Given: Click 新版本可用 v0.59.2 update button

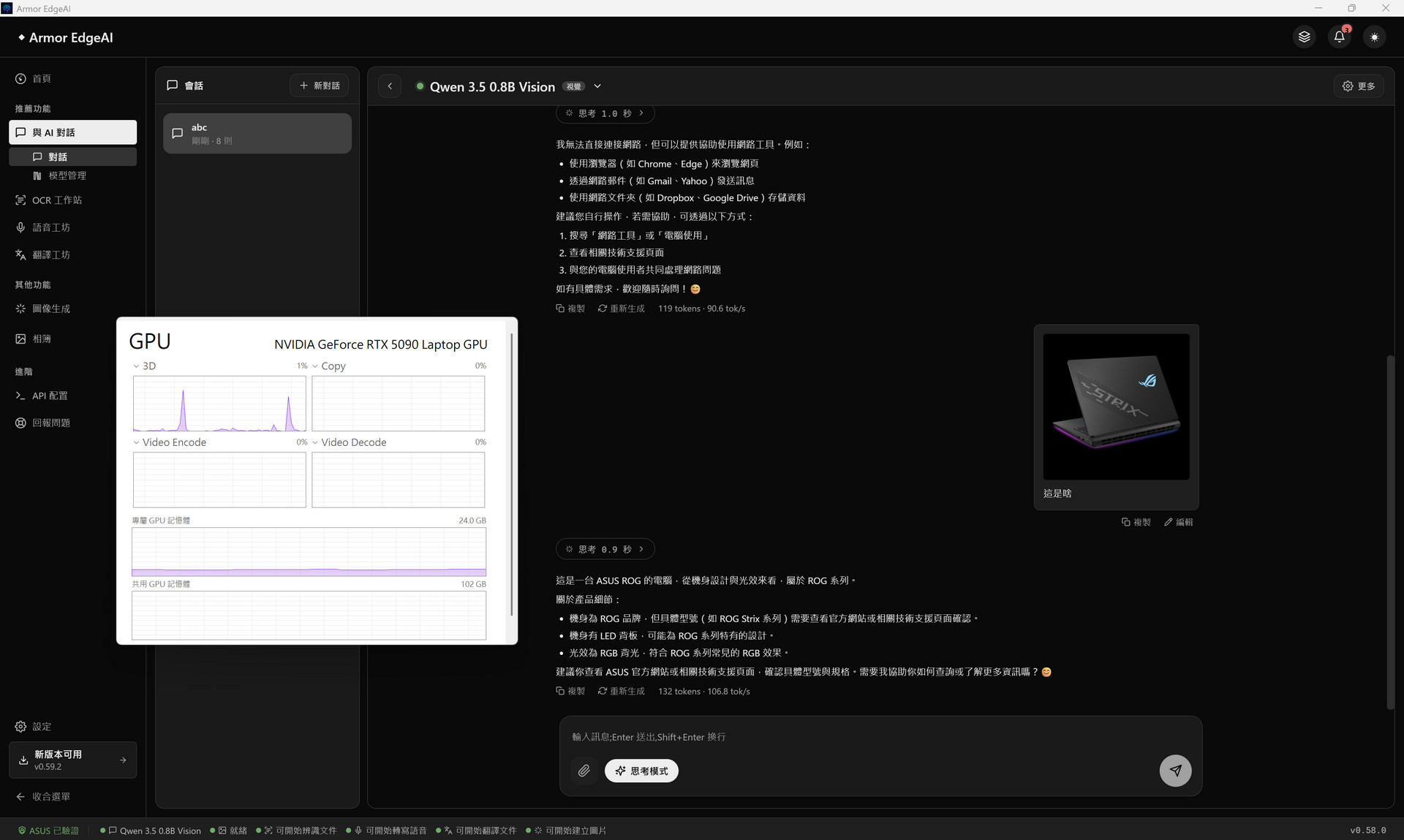Looking at the screenshot, I should coord(73,760).
